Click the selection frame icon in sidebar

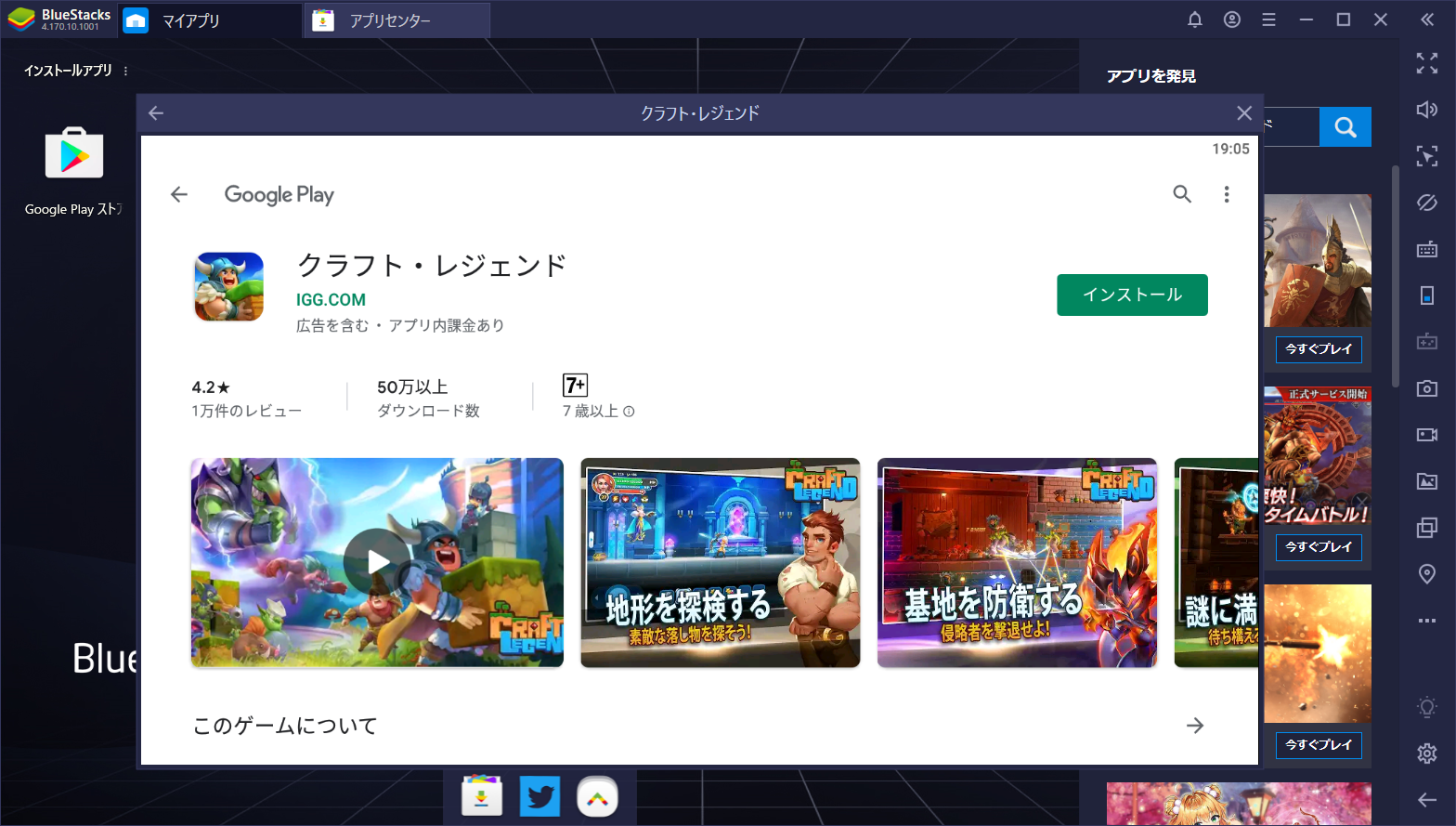coord(1427,156)
